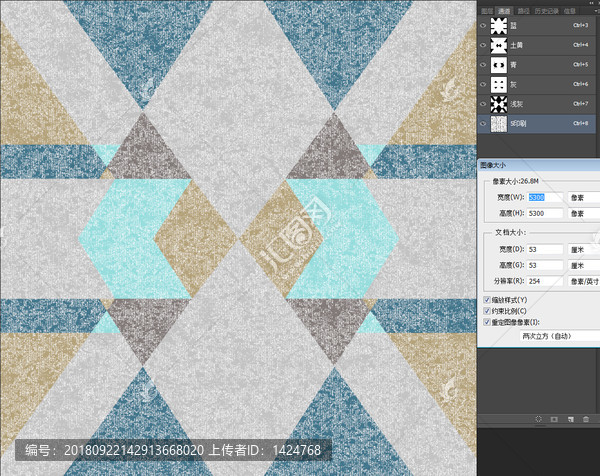Switch to the 路径 (Paths) tab
Screen dimensions: 600x476
523,11
